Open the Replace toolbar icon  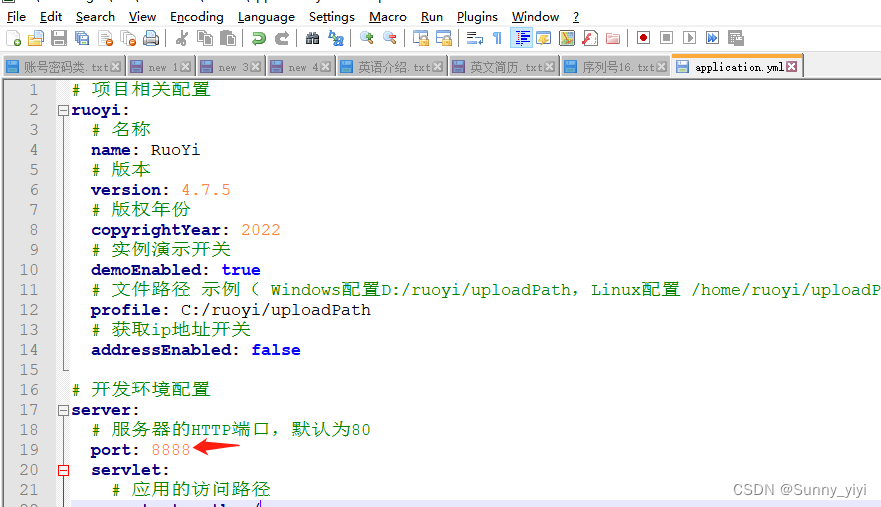click(x=335, y=38)
